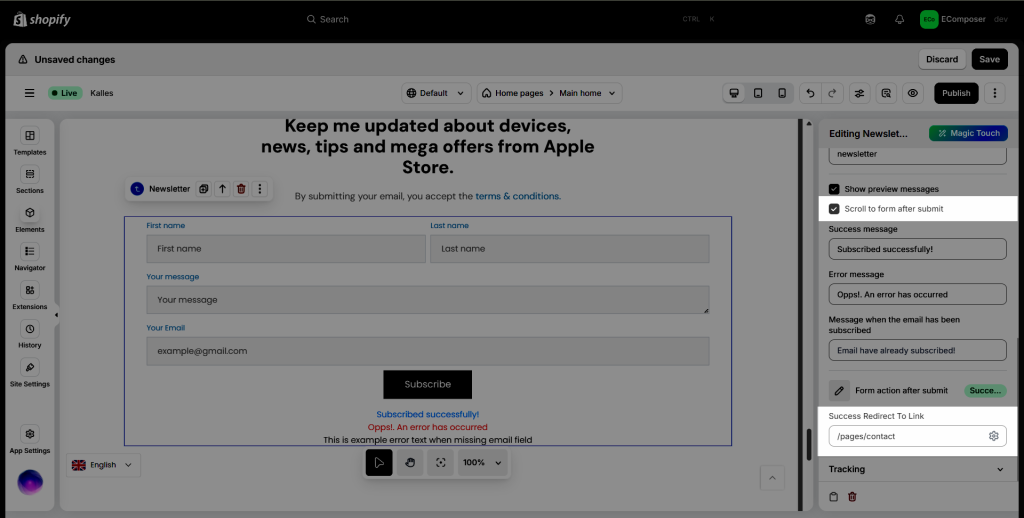Click gear icon in Success Redirect field
The width and height of the screenshot is (1024, 518).
(993, 436)
